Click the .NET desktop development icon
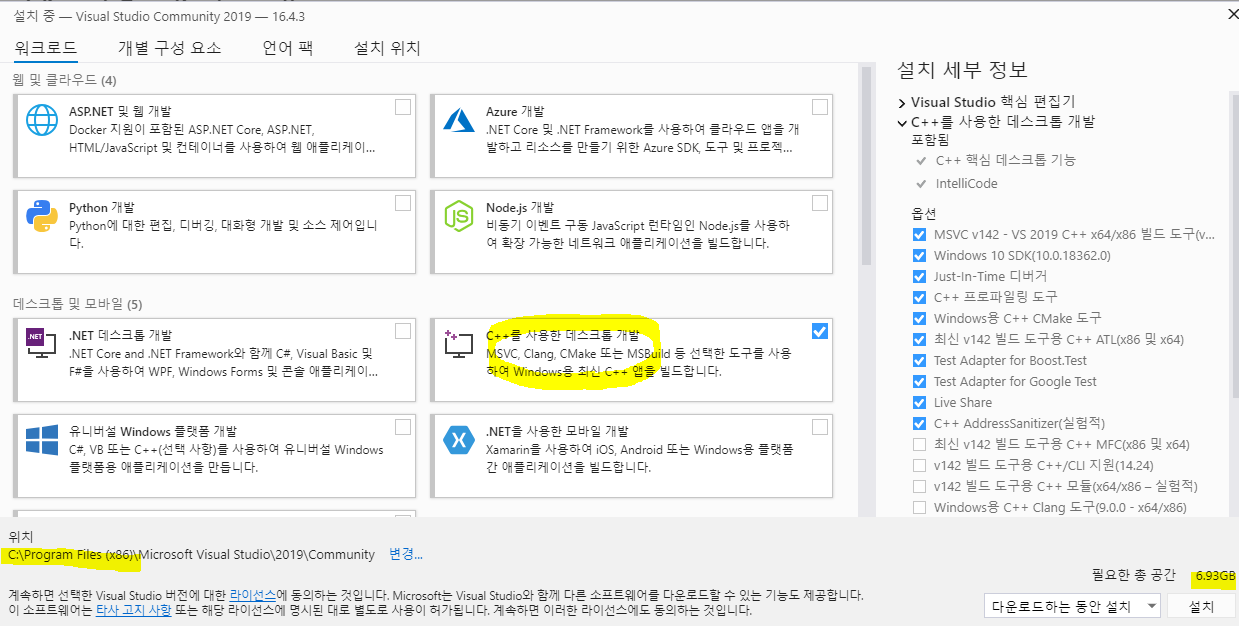The width and height of the screenshot is (1239, 626). tap(43, 343)
